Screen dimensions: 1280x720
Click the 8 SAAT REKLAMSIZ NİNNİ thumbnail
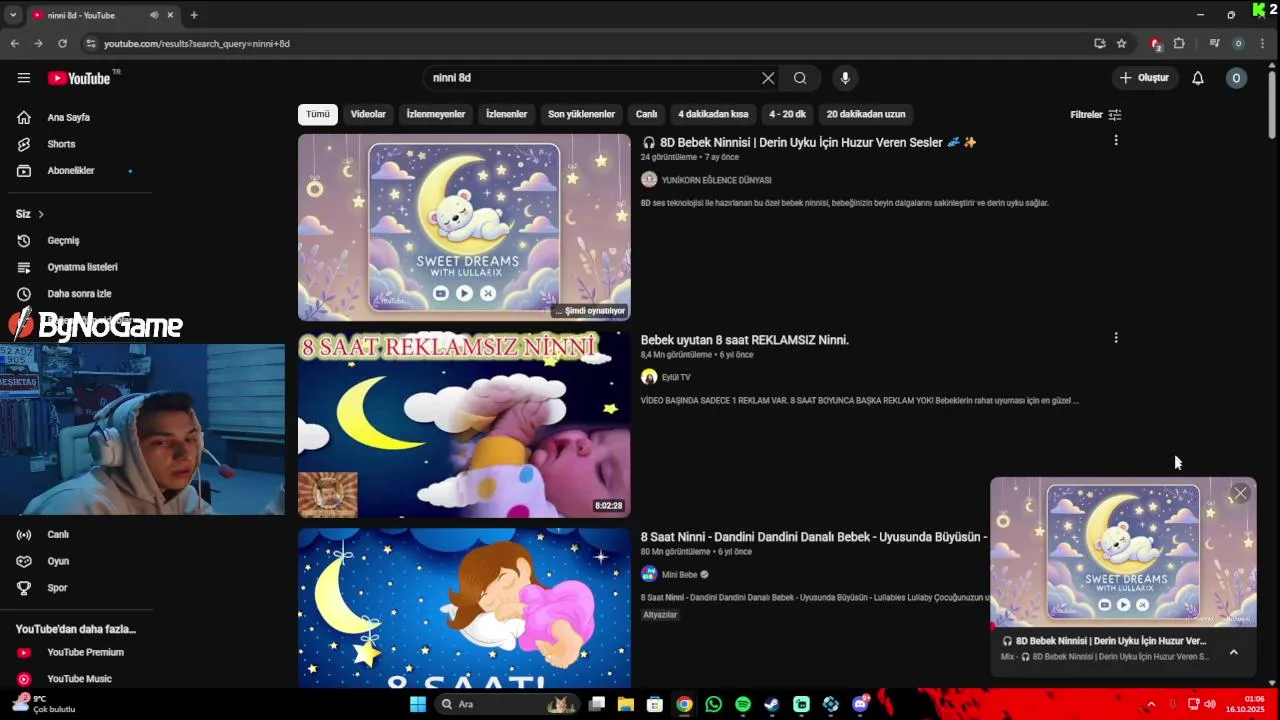coord(464,425)
